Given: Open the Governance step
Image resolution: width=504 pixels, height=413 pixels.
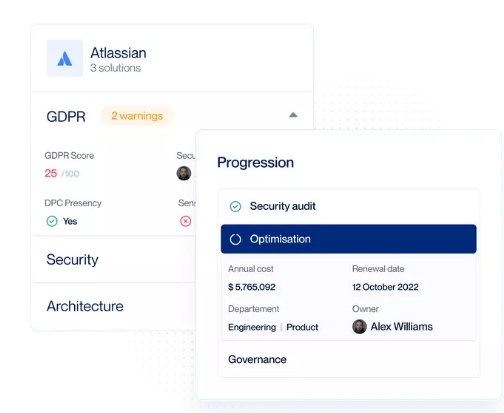Looking at the screenshot, I should coord(348,359).
